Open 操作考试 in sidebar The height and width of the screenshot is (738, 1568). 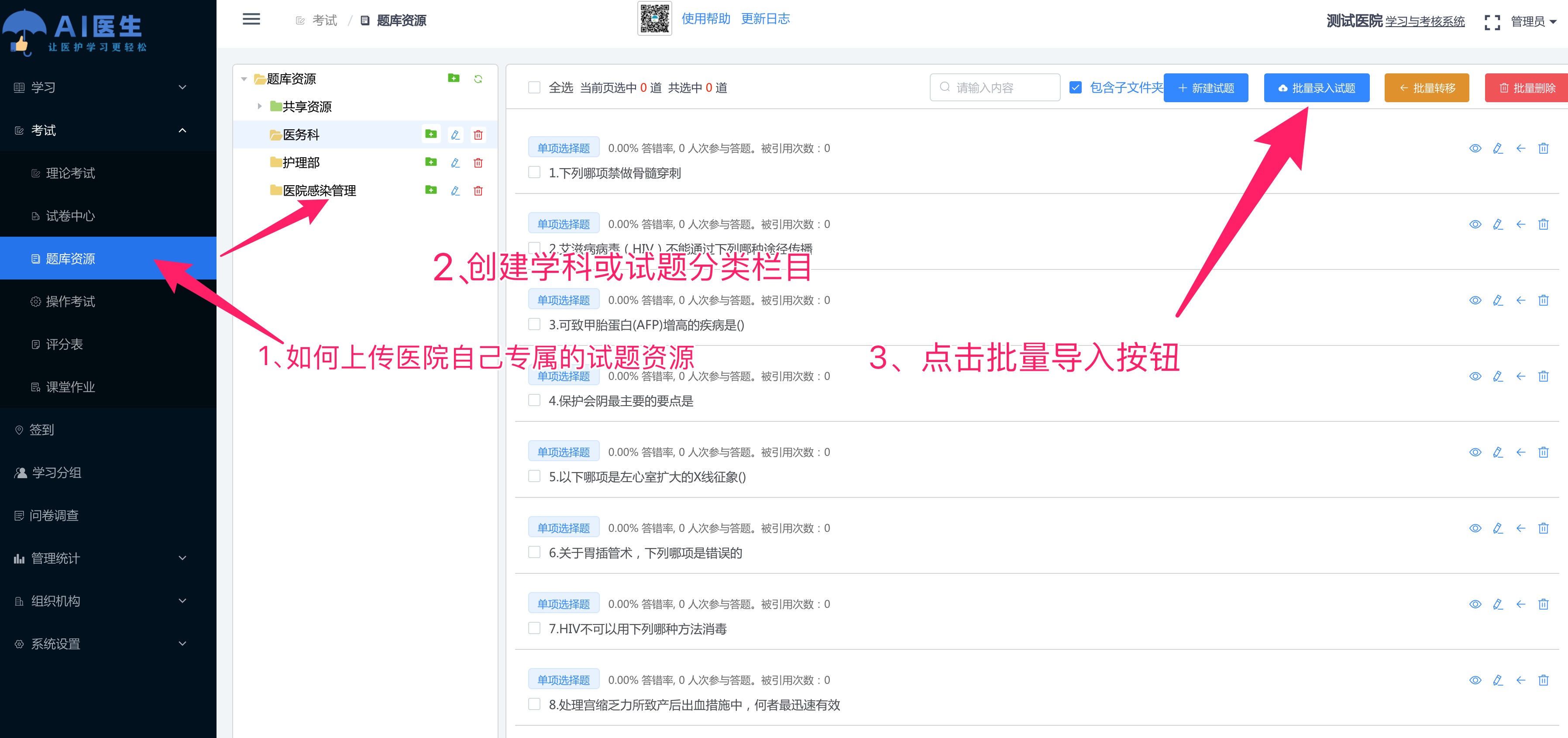pos(108,301)
